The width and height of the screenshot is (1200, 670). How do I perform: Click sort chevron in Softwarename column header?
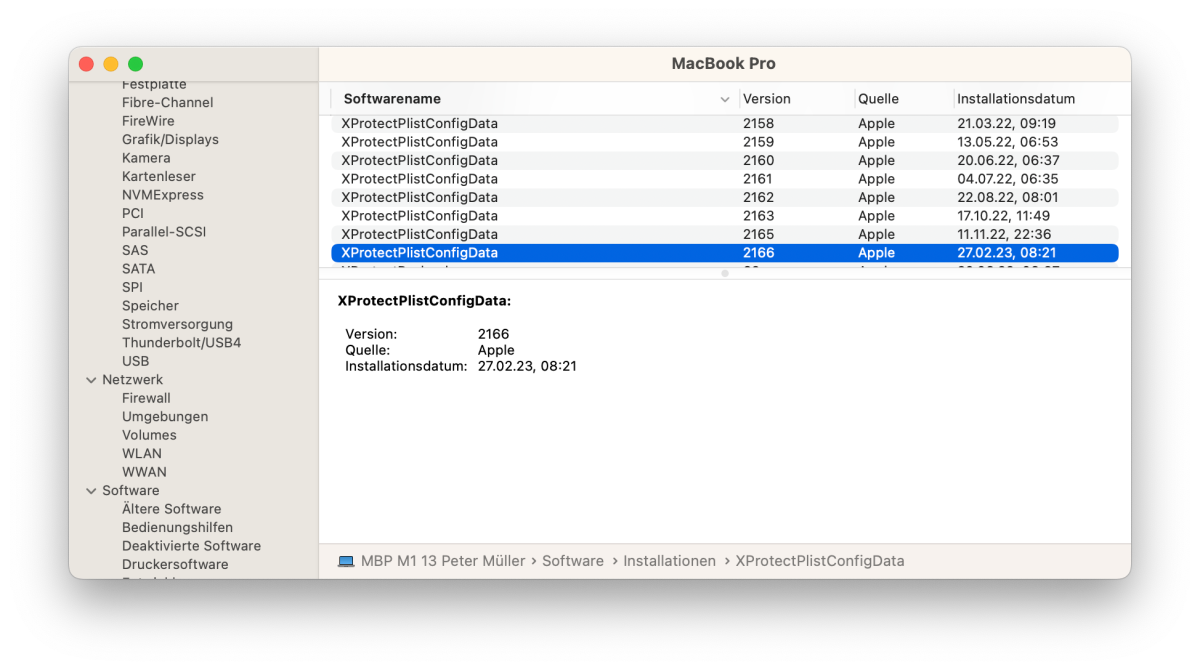pos(725,99)
